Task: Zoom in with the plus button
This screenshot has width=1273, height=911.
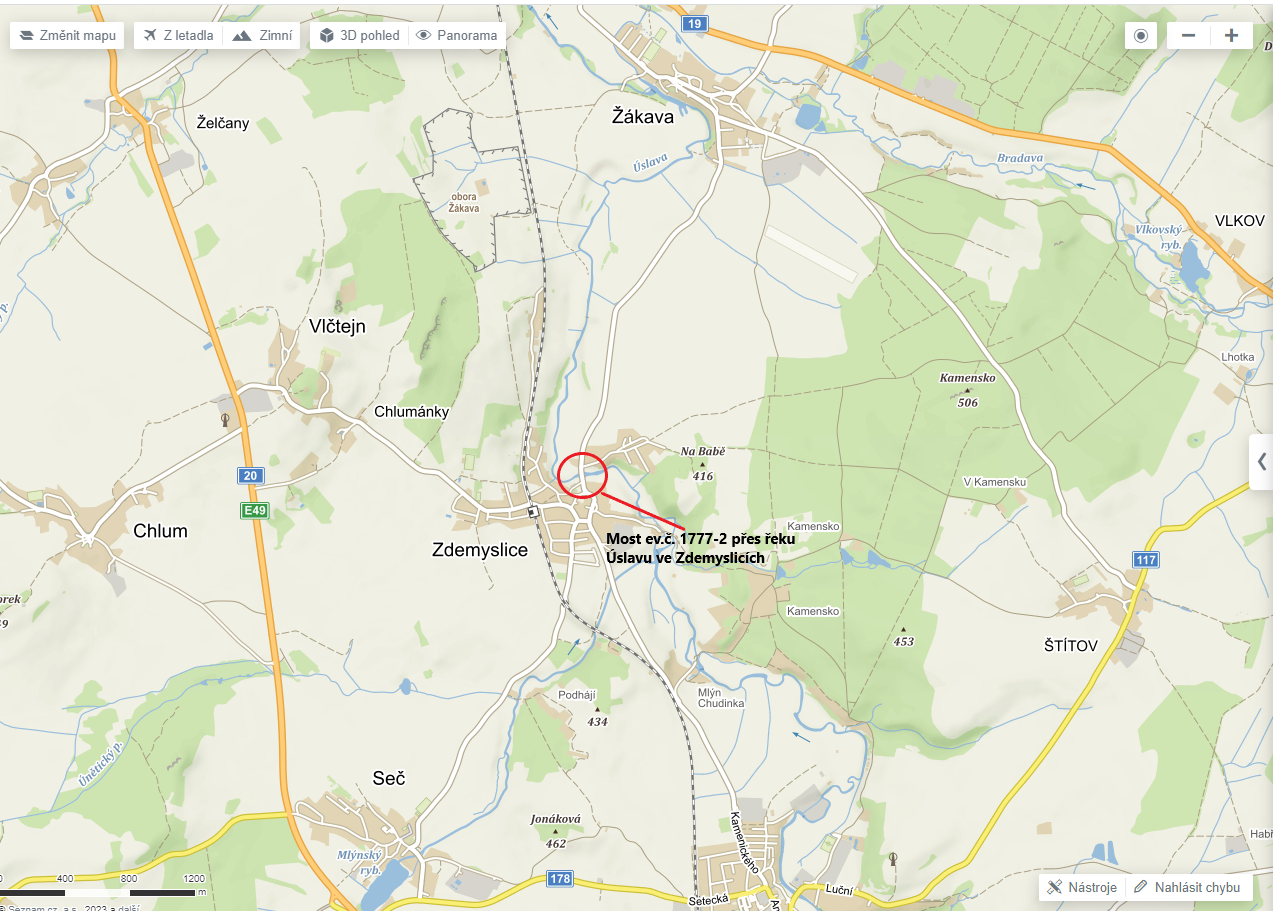Action: (1231, 35)
